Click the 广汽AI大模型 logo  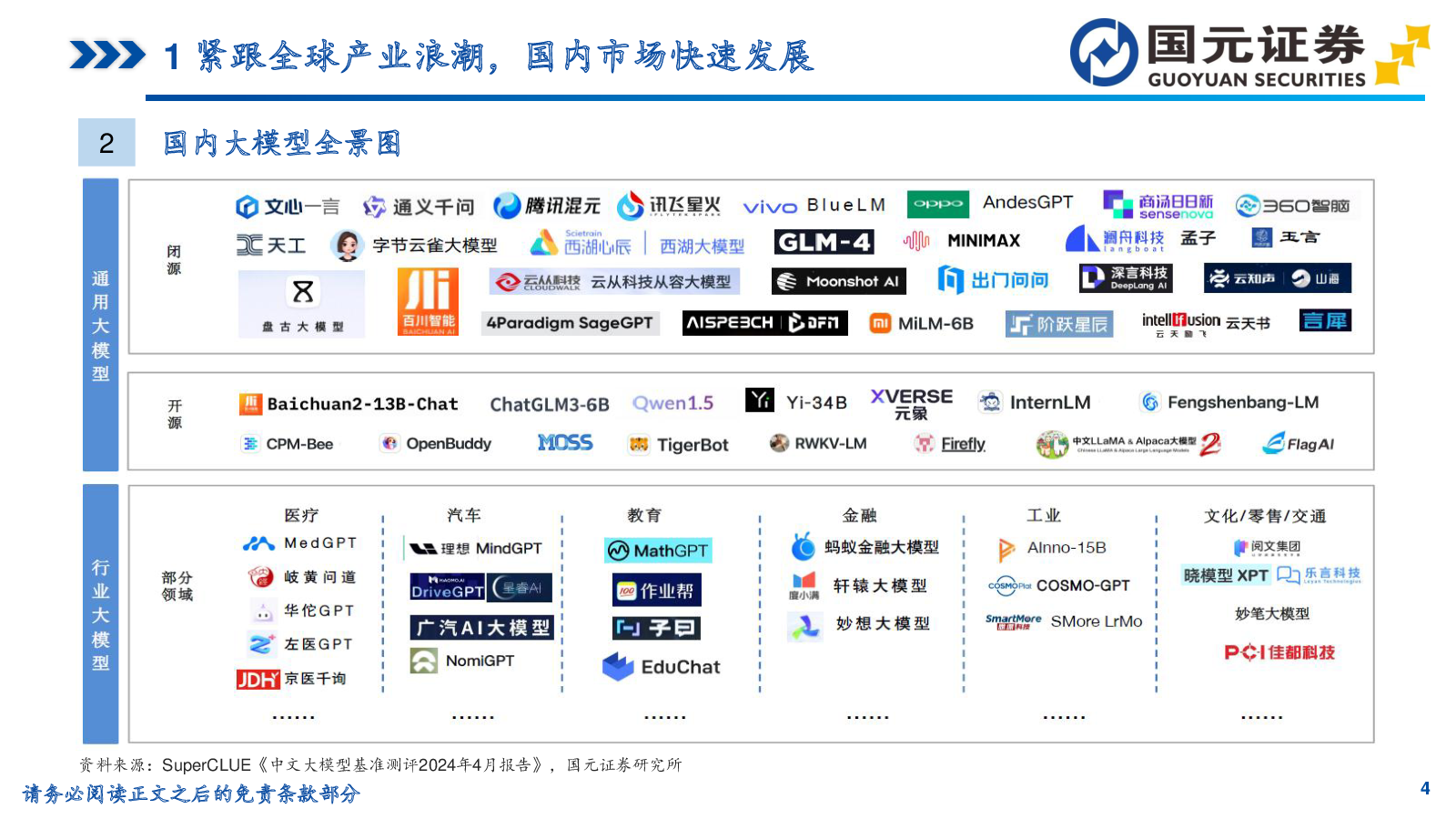tap(481, 628)
